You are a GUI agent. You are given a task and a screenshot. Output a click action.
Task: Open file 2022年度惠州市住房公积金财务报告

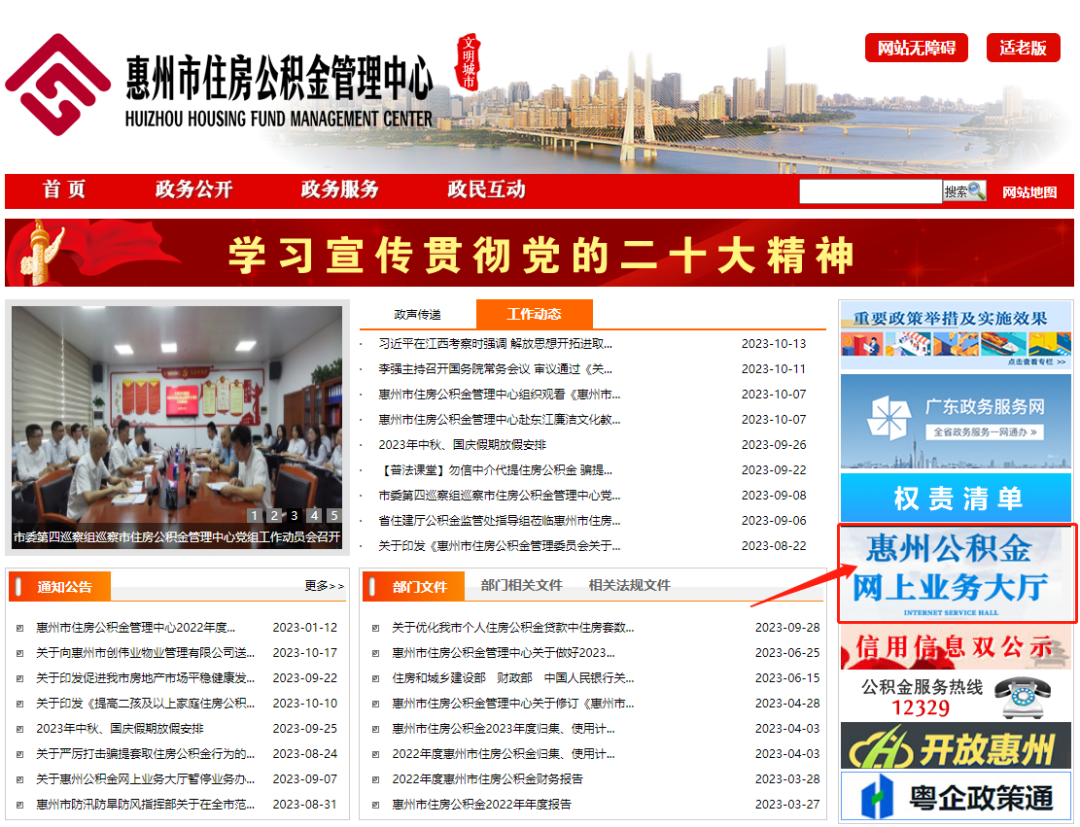click(487, 779)
